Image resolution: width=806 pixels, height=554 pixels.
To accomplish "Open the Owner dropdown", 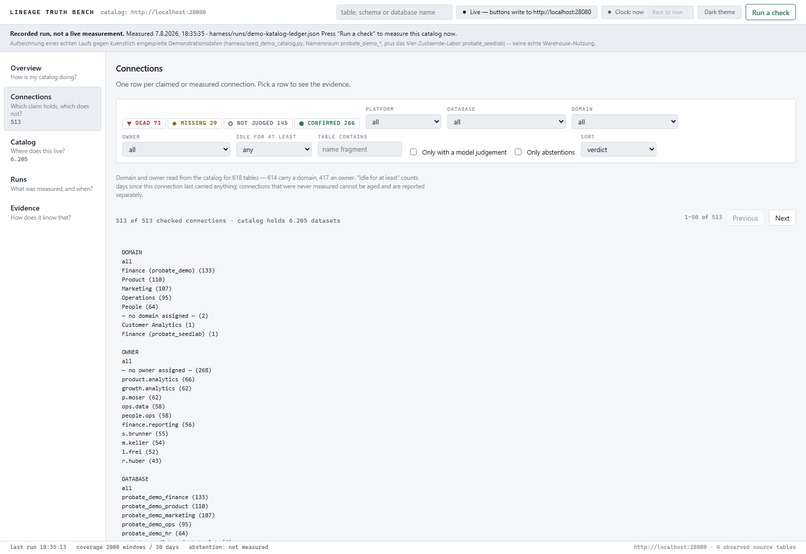I will point(176,150).
